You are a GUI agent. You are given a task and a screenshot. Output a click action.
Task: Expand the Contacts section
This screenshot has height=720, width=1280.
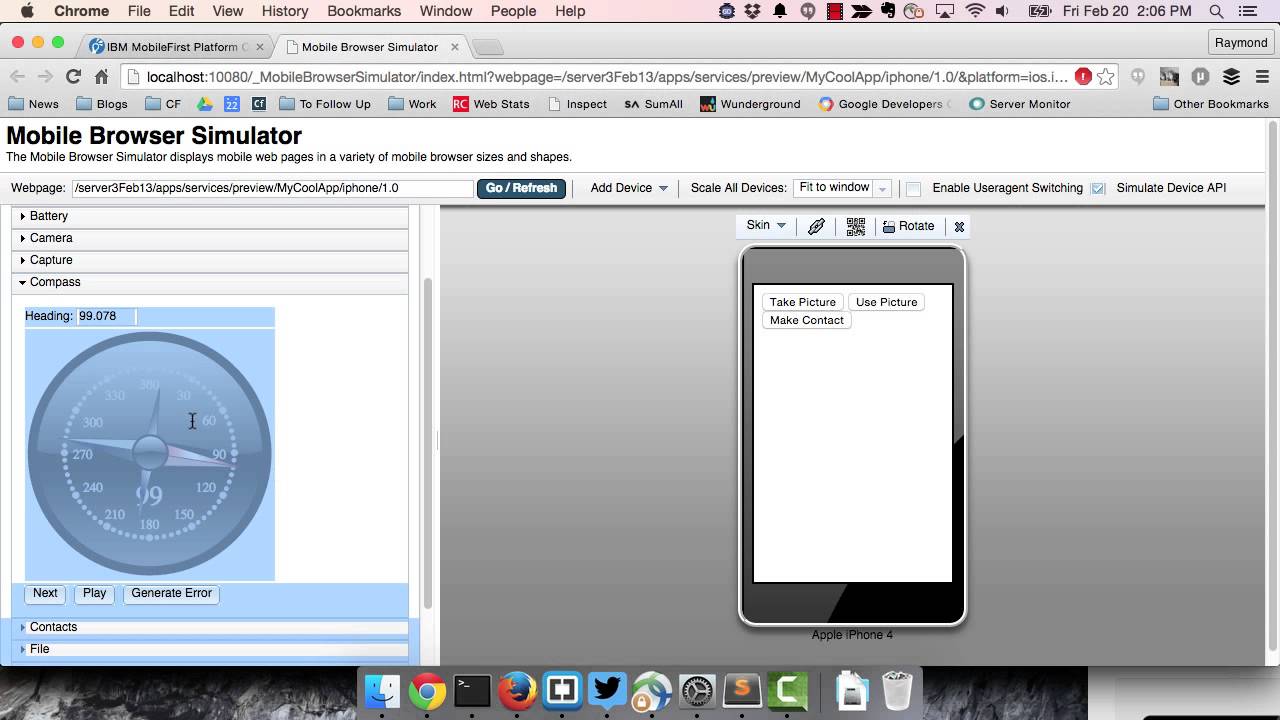[210, 627]
